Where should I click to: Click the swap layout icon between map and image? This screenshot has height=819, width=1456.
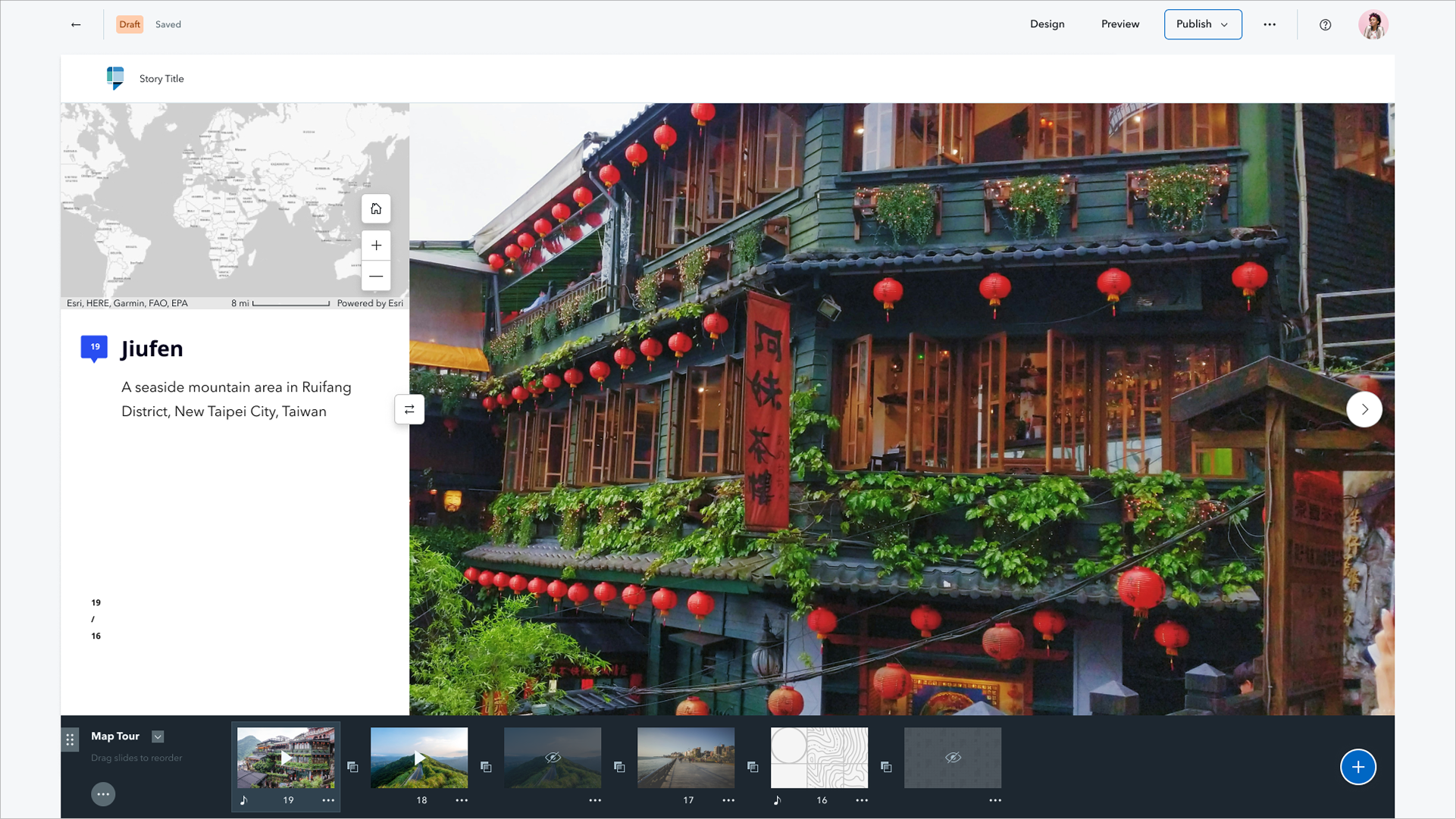409,409
